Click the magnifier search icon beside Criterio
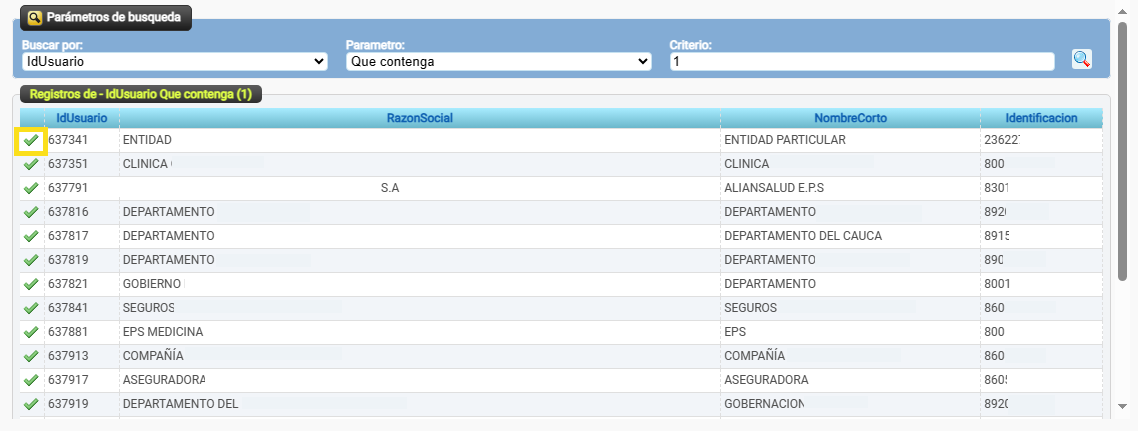The width and height of the screenshot is (1138, 431). (1081, 59)
